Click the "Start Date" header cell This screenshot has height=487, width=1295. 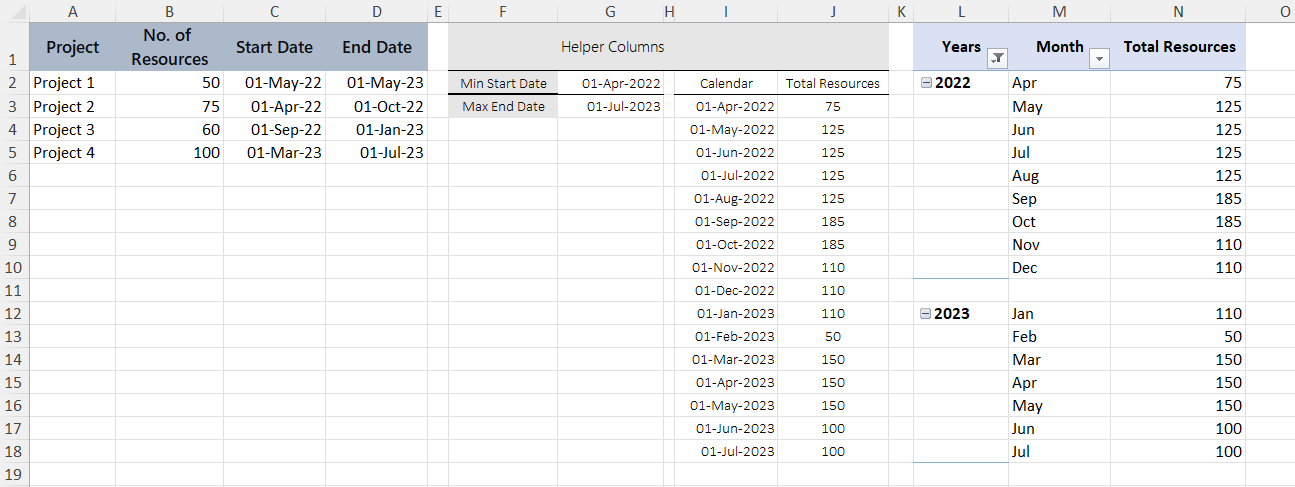[274, 47]
